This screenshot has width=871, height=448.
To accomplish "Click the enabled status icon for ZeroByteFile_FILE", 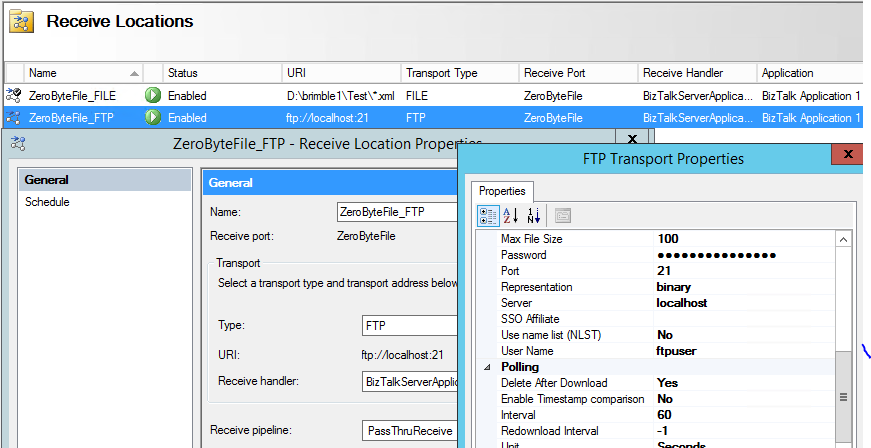I will (x=153, y=95).
